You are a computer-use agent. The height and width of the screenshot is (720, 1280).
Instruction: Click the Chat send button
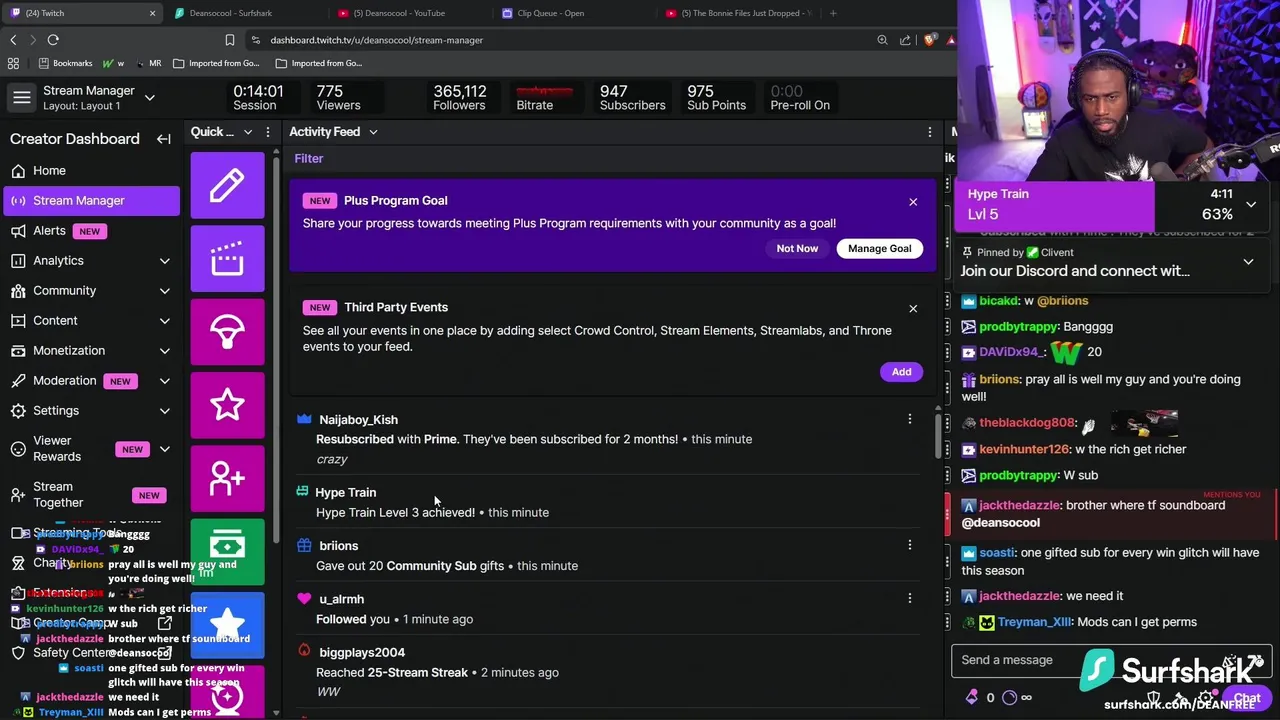[x=1246, y=698]
